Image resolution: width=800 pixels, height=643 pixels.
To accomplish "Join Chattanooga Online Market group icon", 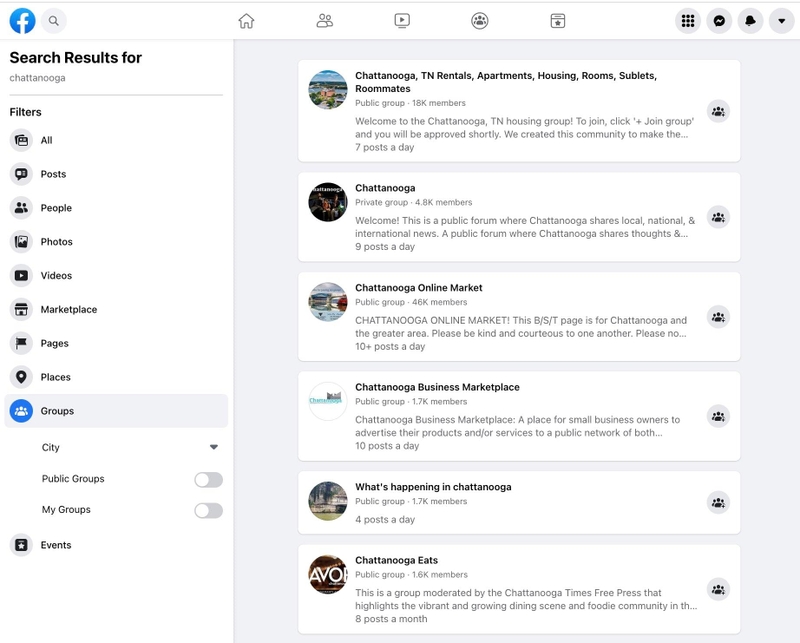I will [718, 317].
